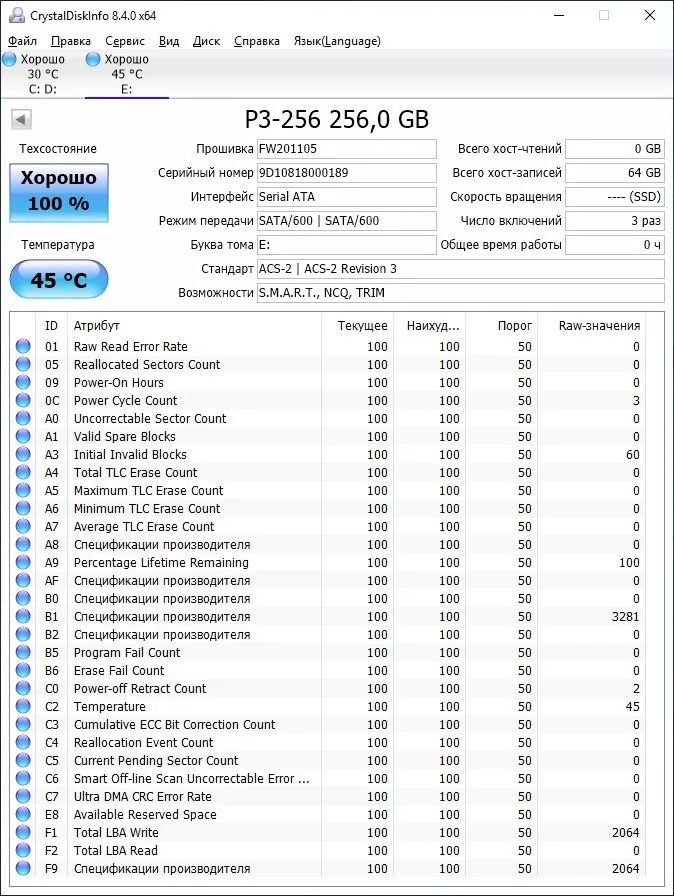674x896 pixels.
Task: Click status icon for Reallocation Event Count
Action: pos(23,742)
